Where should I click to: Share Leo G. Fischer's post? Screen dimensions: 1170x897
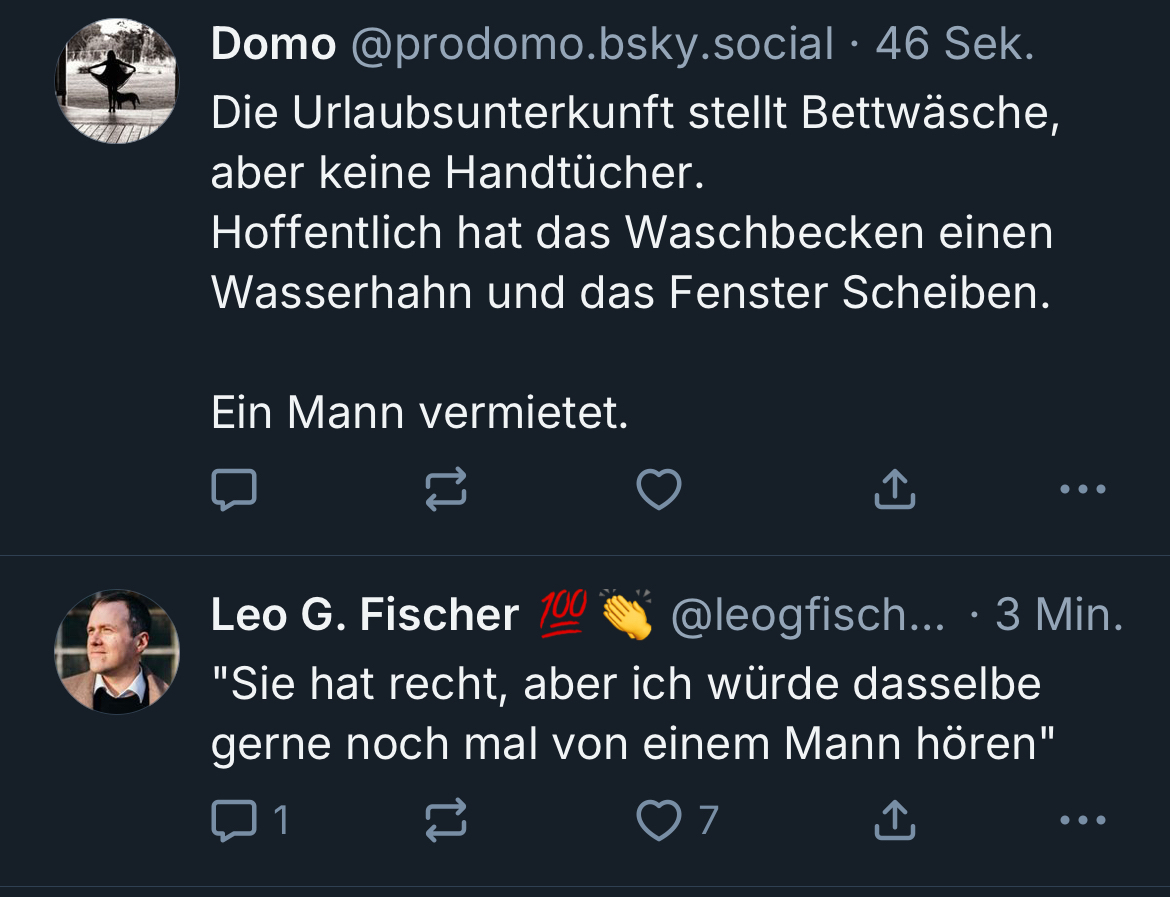click(894, 821)
